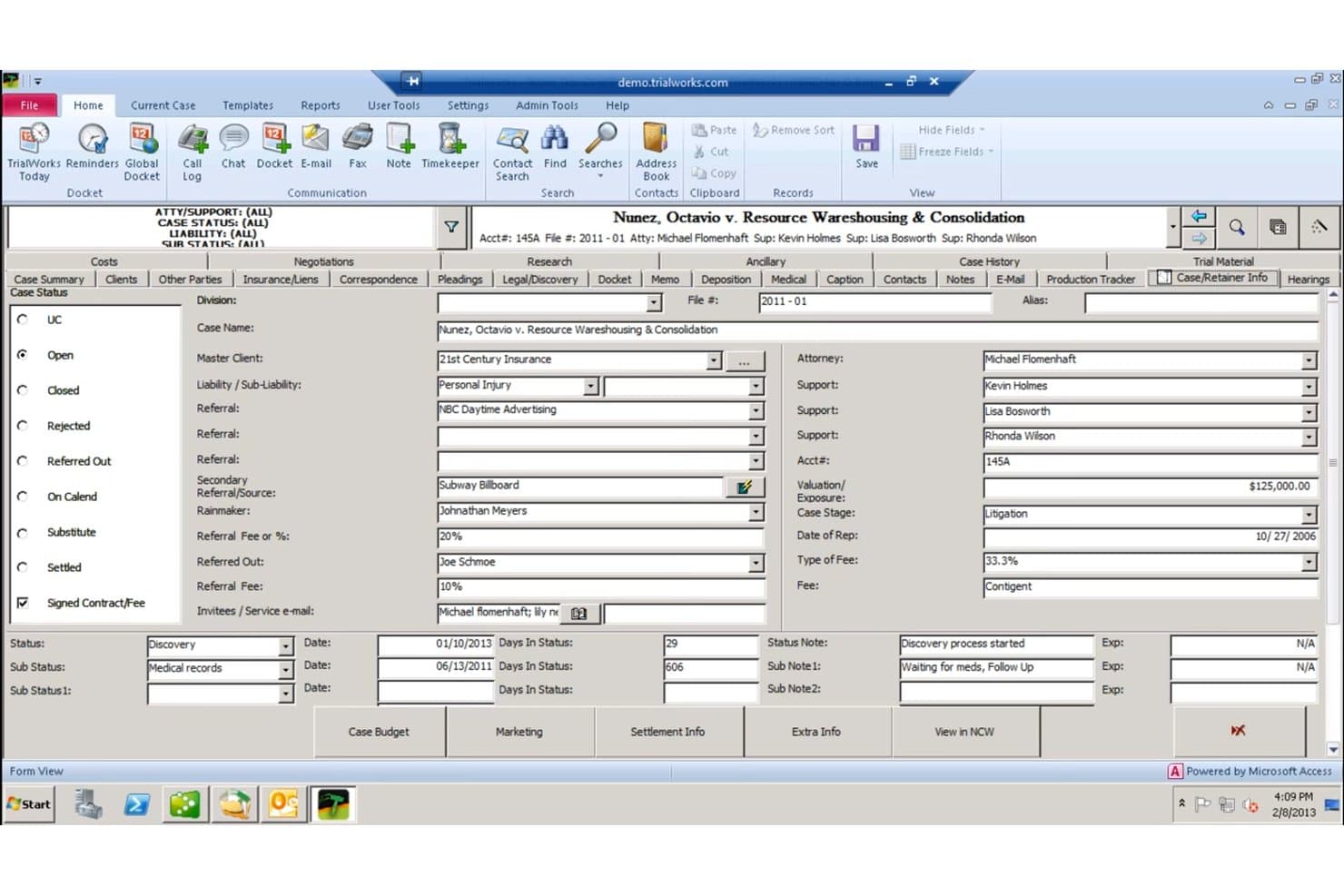Expand the Attorney dropdown

tap(1309, 360)
